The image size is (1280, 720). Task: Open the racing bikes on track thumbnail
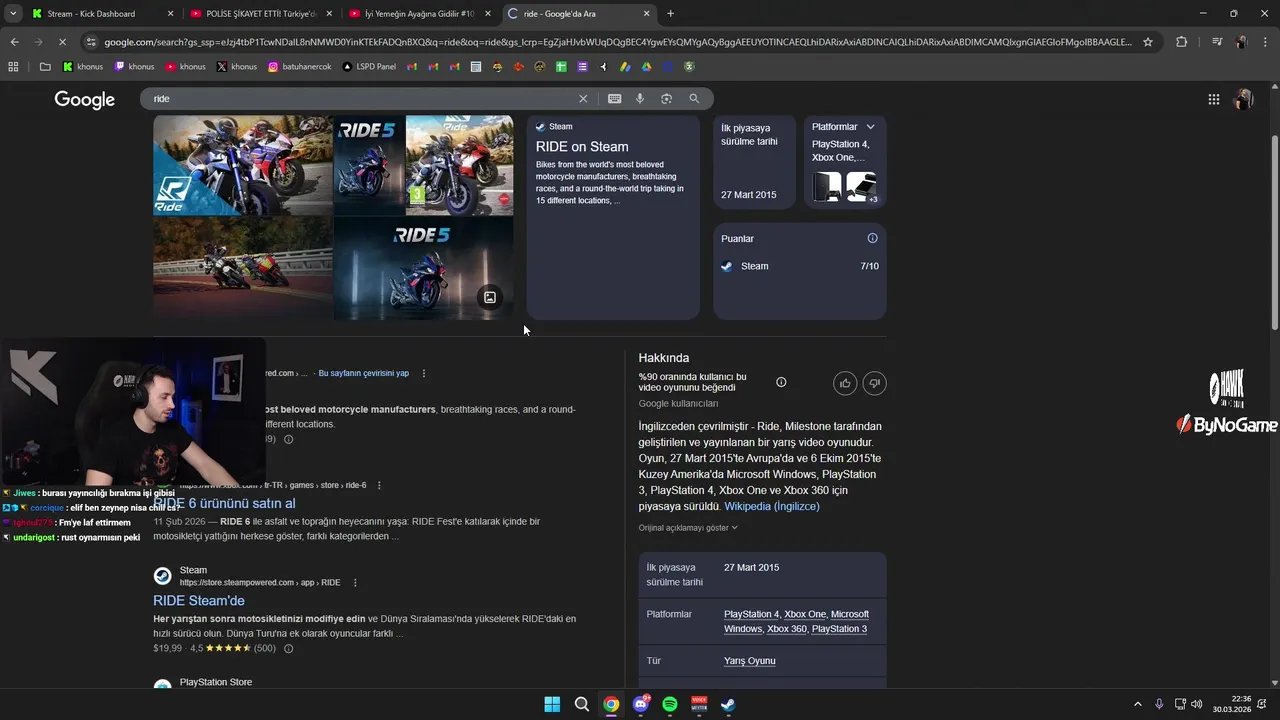click(243, 269)
